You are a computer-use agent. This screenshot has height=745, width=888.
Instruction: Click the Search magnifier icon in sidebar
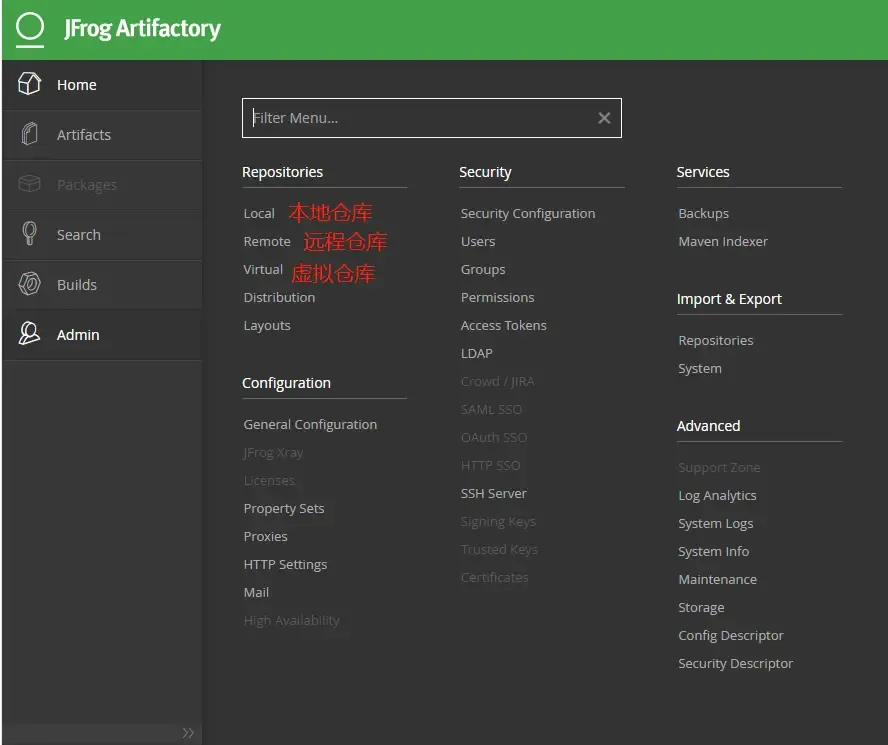click(29, 233)
